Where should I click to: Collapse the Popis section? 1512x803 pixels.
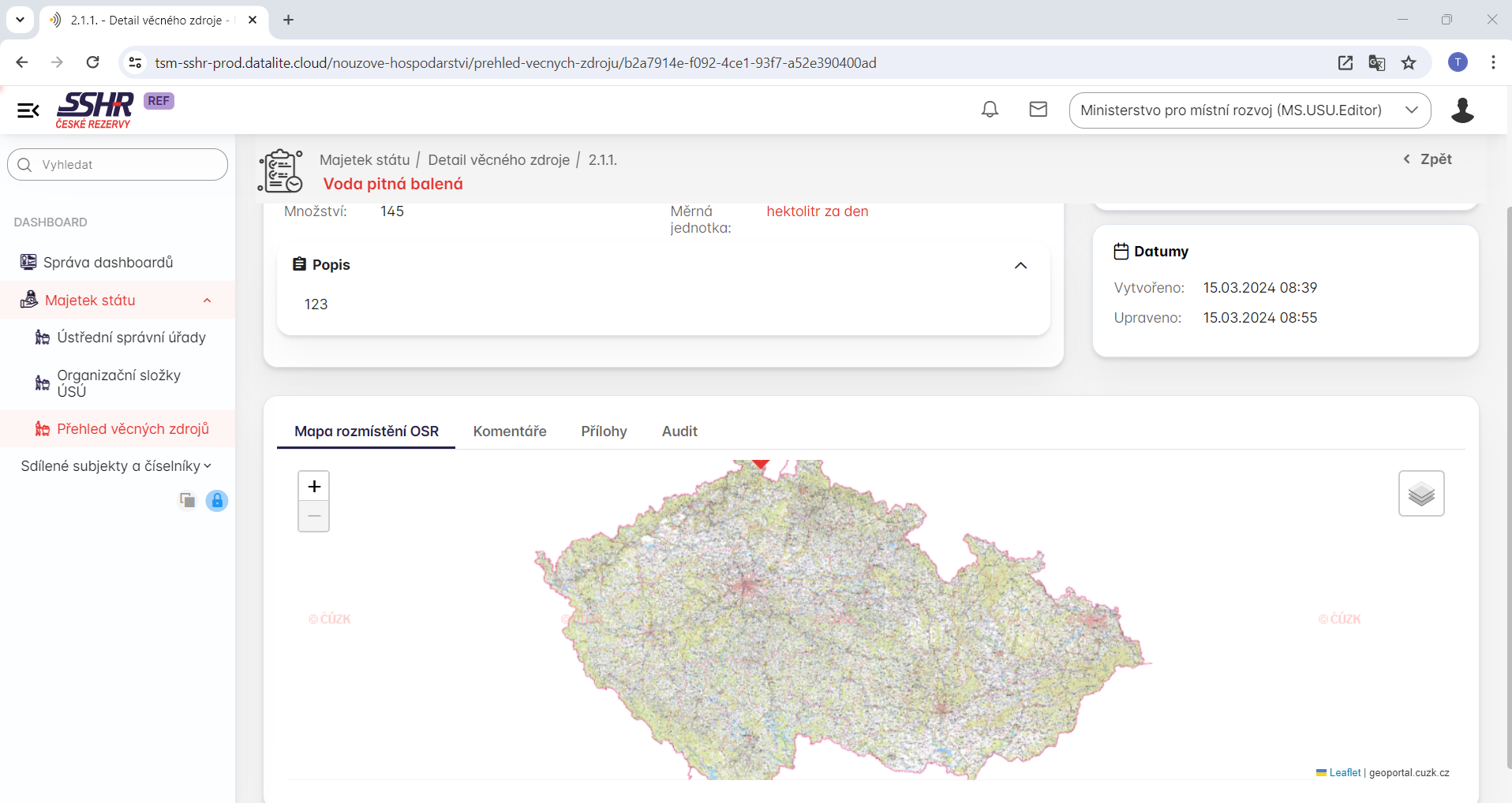pyautogui.click(x=1020, y=265)
